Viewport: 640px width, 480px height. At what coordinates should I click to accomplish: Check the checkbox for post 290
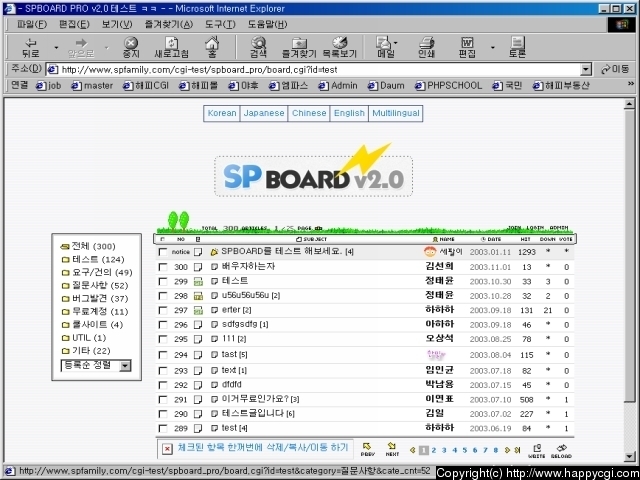tap(163, 414)
